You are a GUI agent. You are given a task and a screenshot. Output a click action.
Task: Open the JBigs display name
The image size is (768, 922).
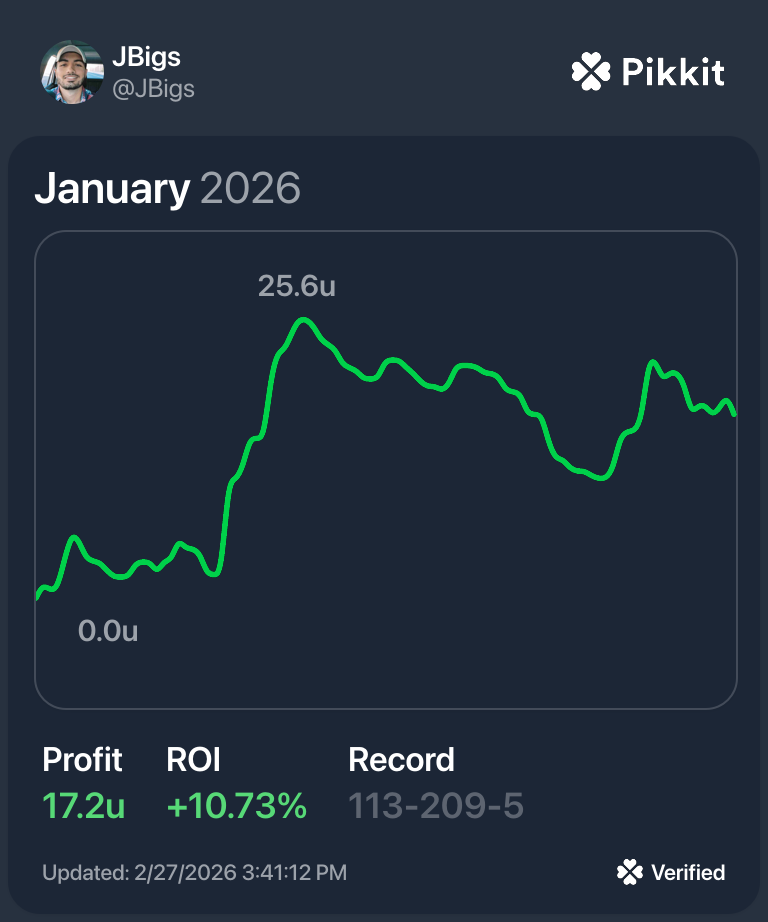pos(146,56)
